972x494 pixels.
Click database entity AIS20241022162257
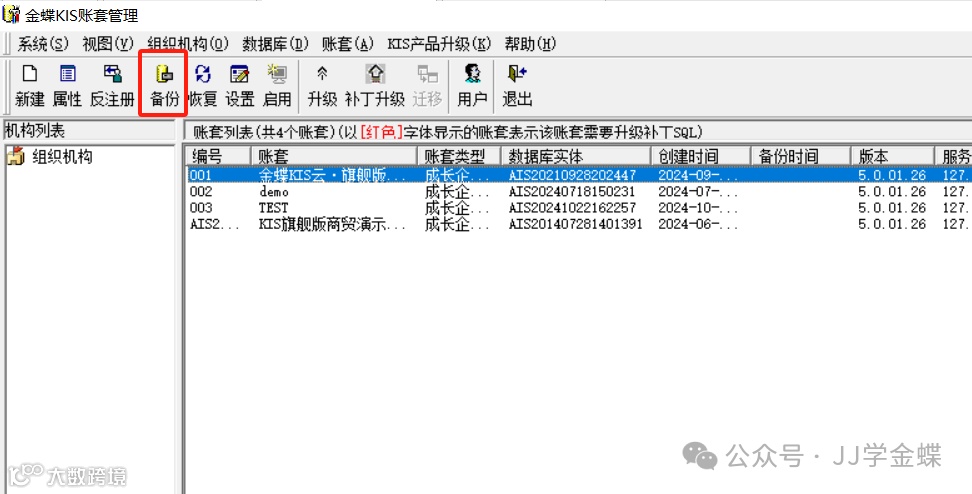572,208
